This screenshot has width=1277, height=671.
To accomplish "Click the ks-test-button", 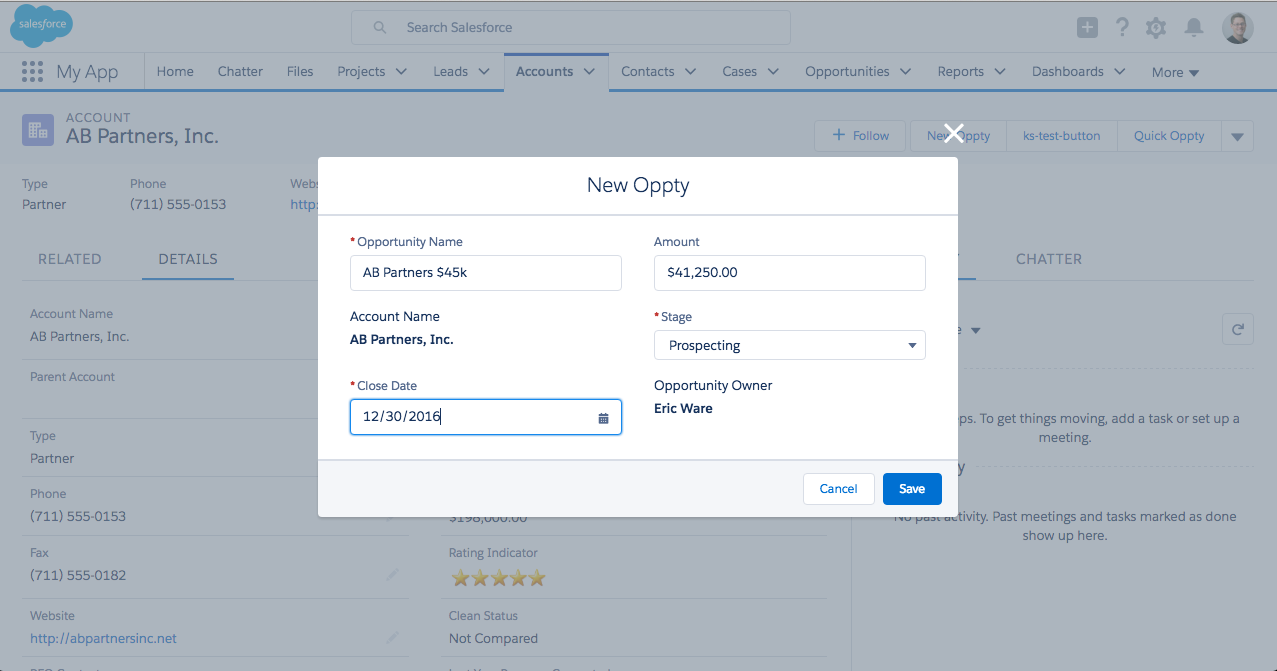I will tap(1061, 136).
